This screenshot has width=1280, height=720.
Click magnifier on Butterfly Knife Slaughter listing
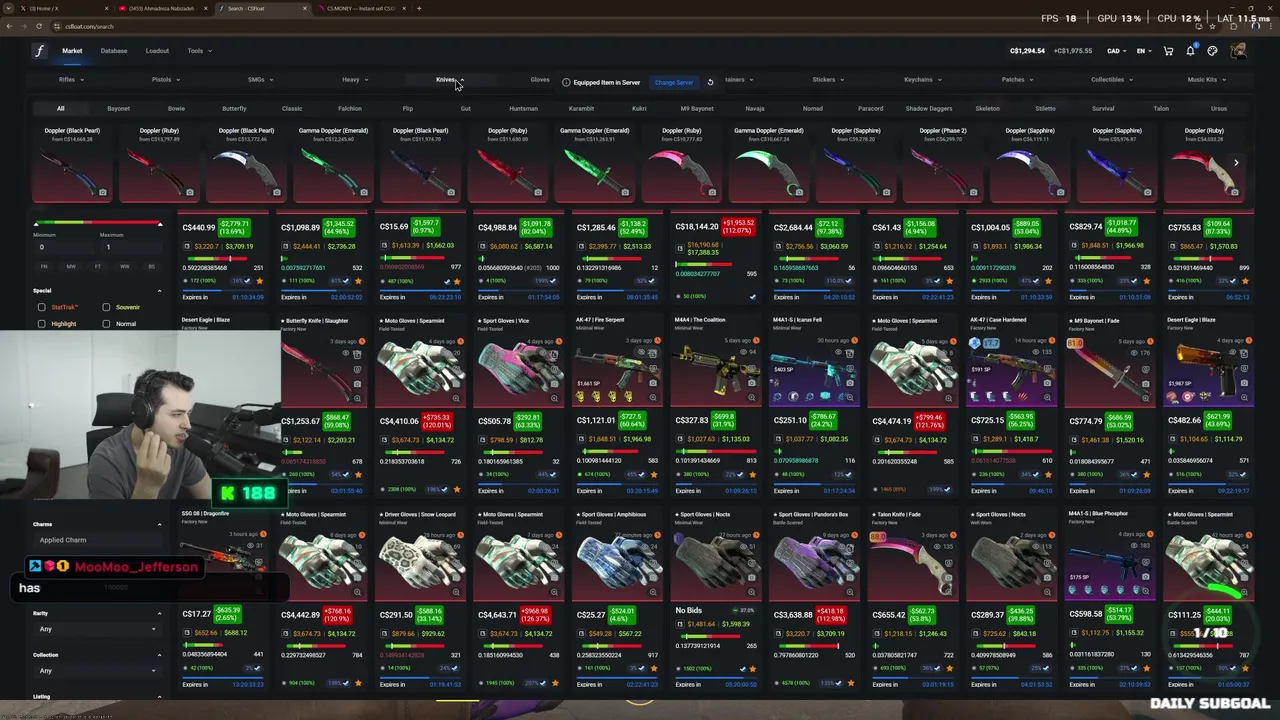[x=357, y=398]
